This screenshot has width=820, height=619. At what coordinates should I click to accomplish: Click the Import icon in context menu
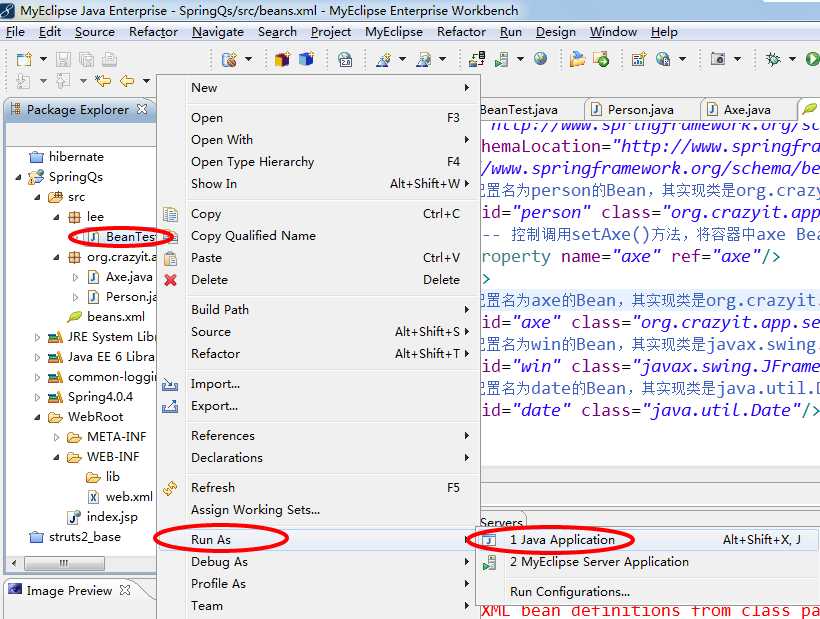170,385
